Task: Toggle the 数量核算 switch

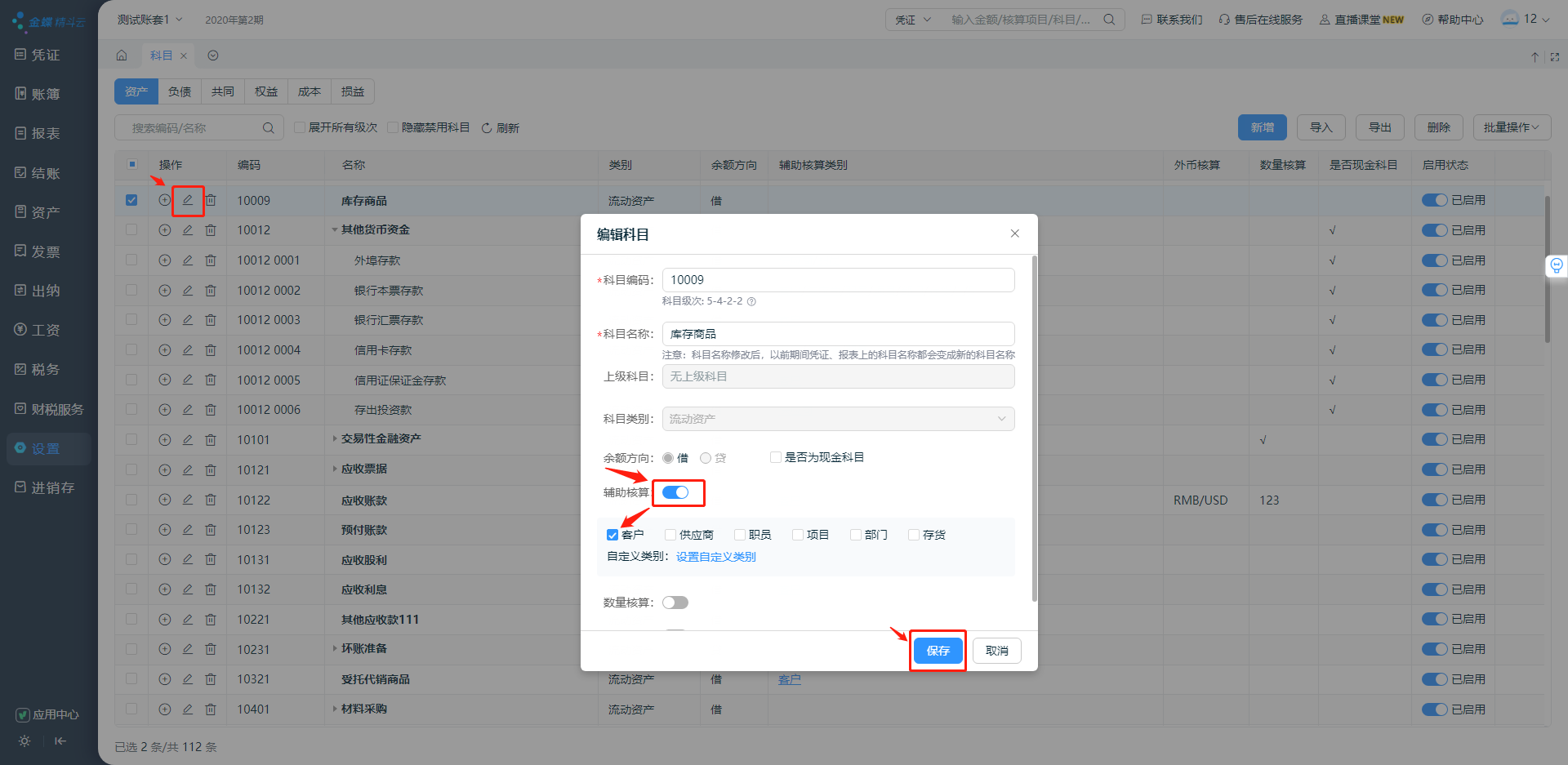Action: (675, 603)
